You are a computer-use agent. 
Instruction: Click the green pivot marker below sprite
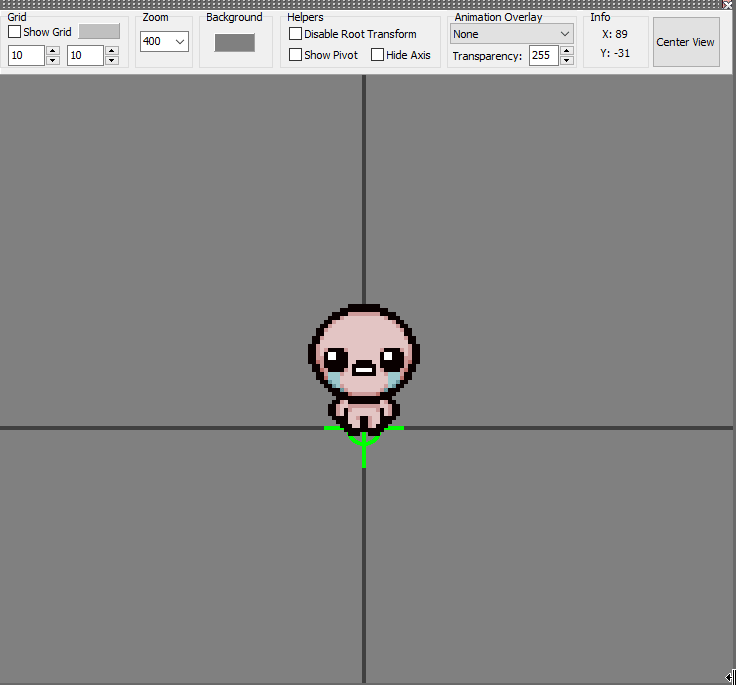(364, 446)
